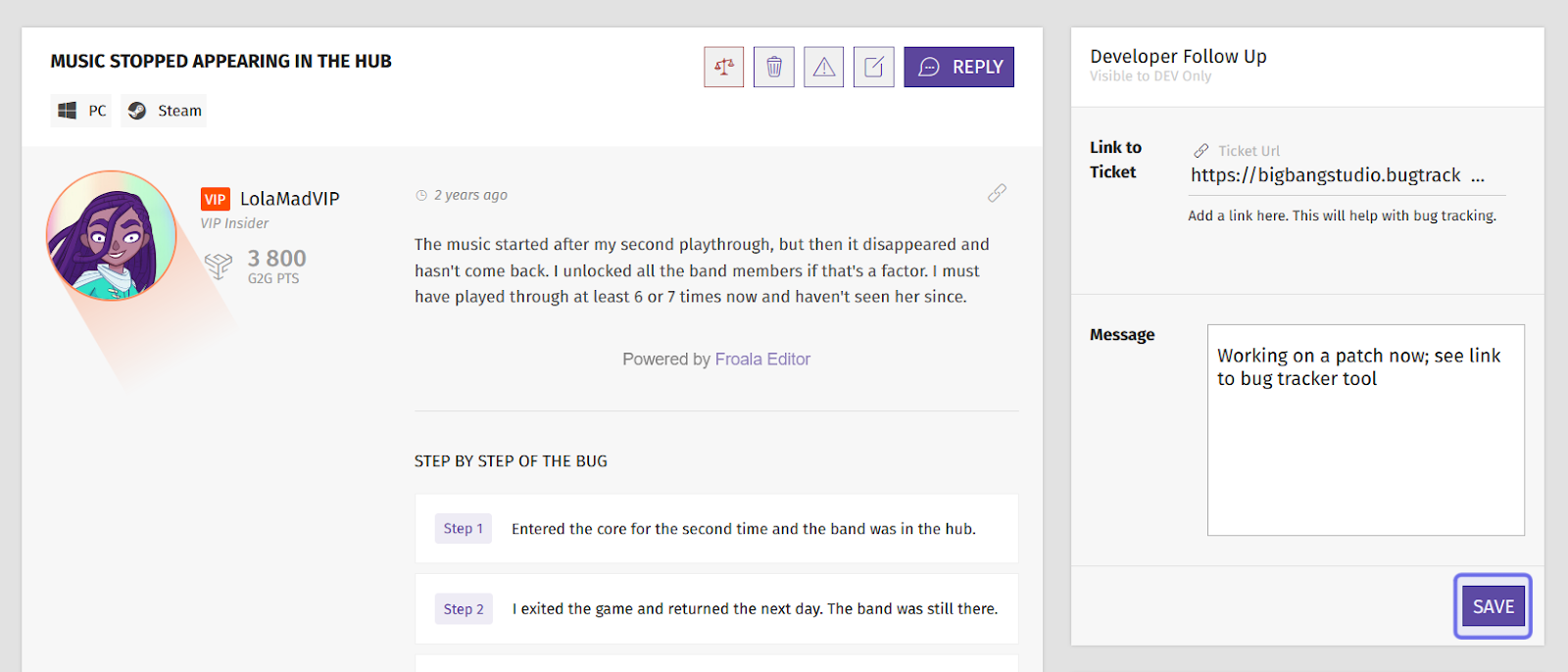Click the 'Developer Follow Up' panel heading
1568x672 pixels.
[x=1178, y=57]
